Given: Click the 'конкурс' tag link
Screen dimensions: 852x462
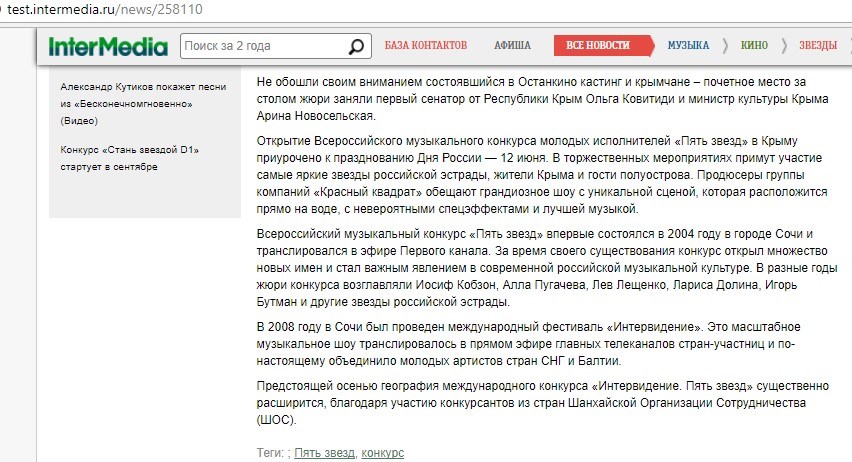Looking at the screenshot, I should click(383, 453).
